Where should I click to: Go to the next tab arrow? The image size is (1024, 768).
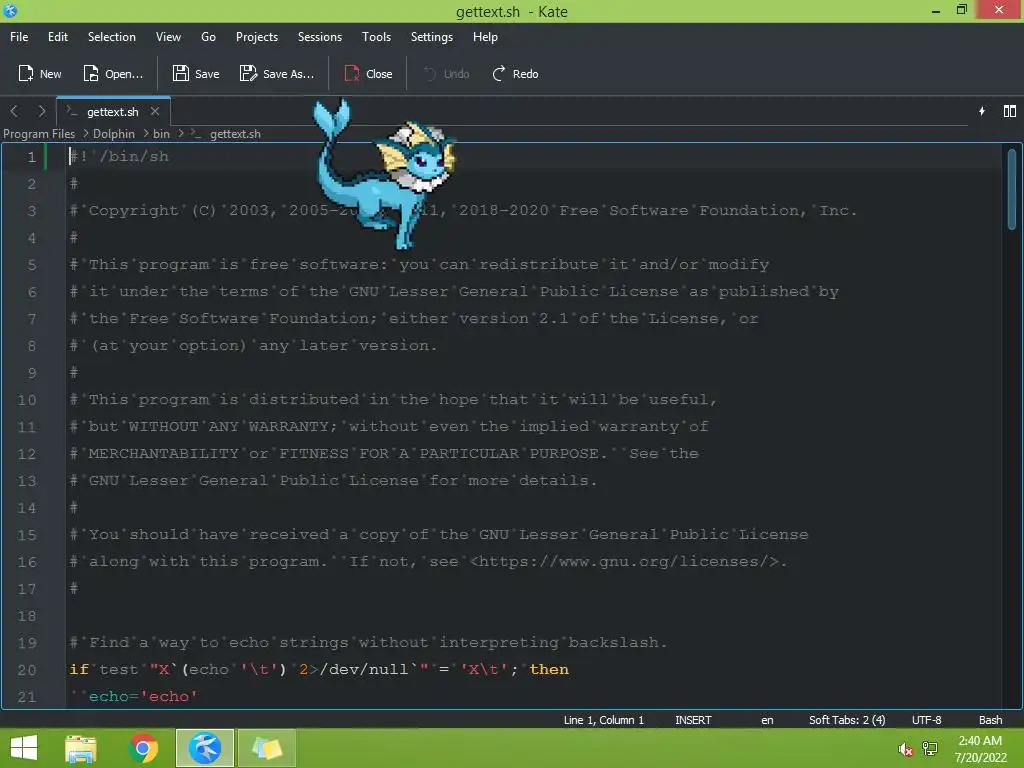(42, 111)
